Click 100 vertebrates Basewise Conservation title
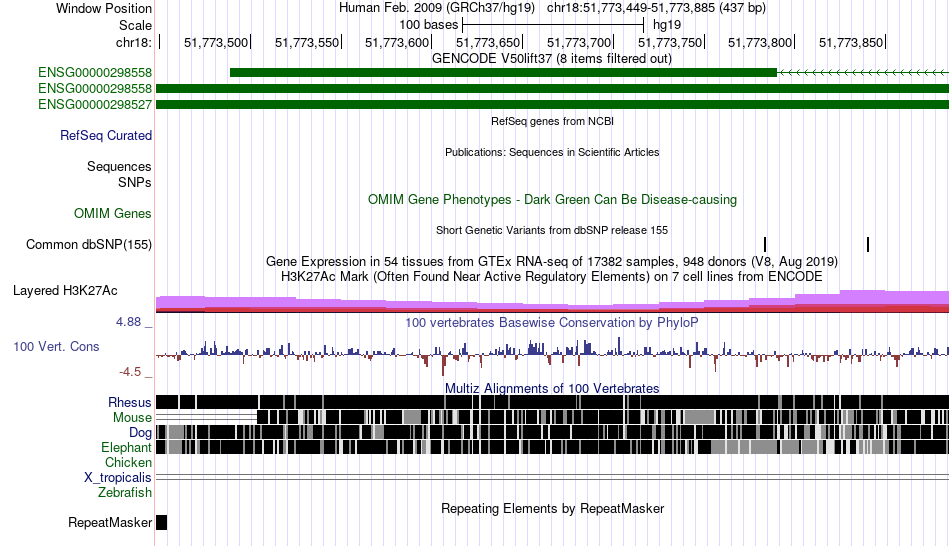The width and height of the screenshot is (950, 546). (x=552, y=322)
